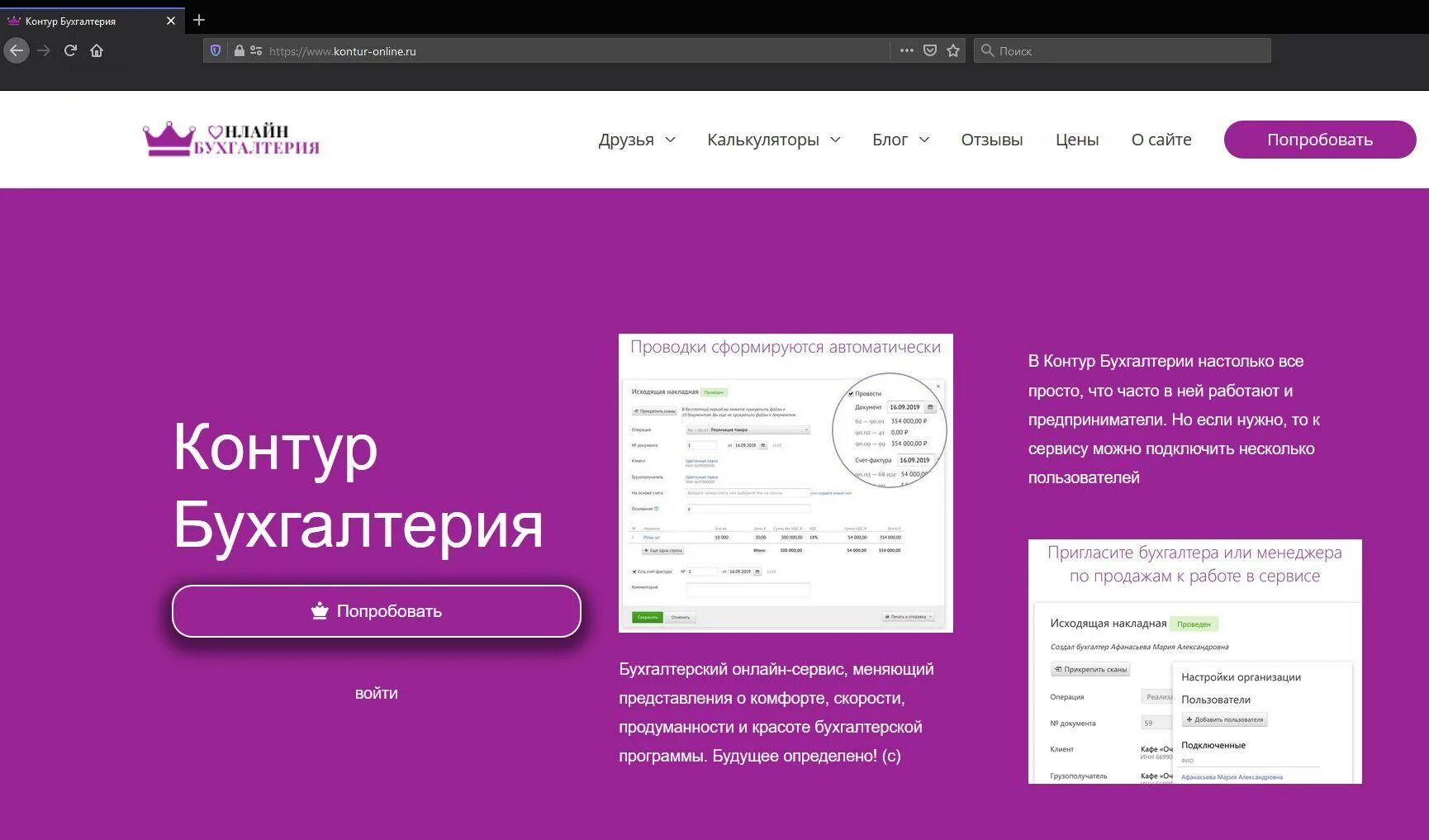The image size is (1429, 840).
Task: Click the browser forward arrow
Action: [45, 50]
